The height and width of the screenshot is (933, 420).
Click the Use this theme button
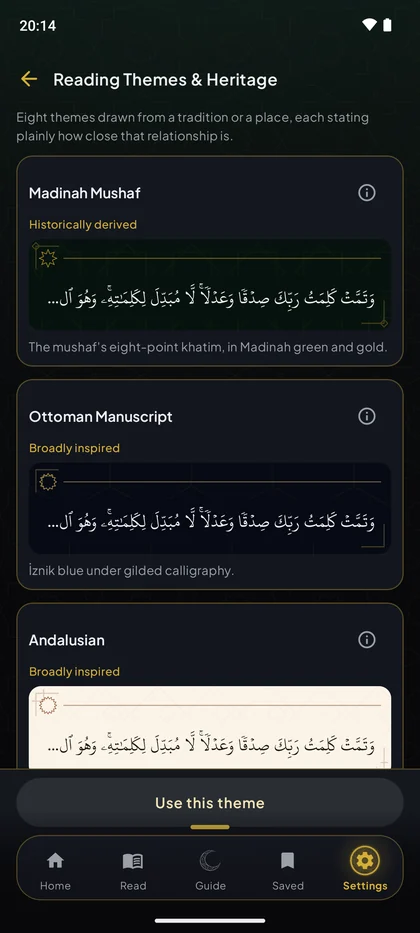pyautogui.click(x=210, y=803)
